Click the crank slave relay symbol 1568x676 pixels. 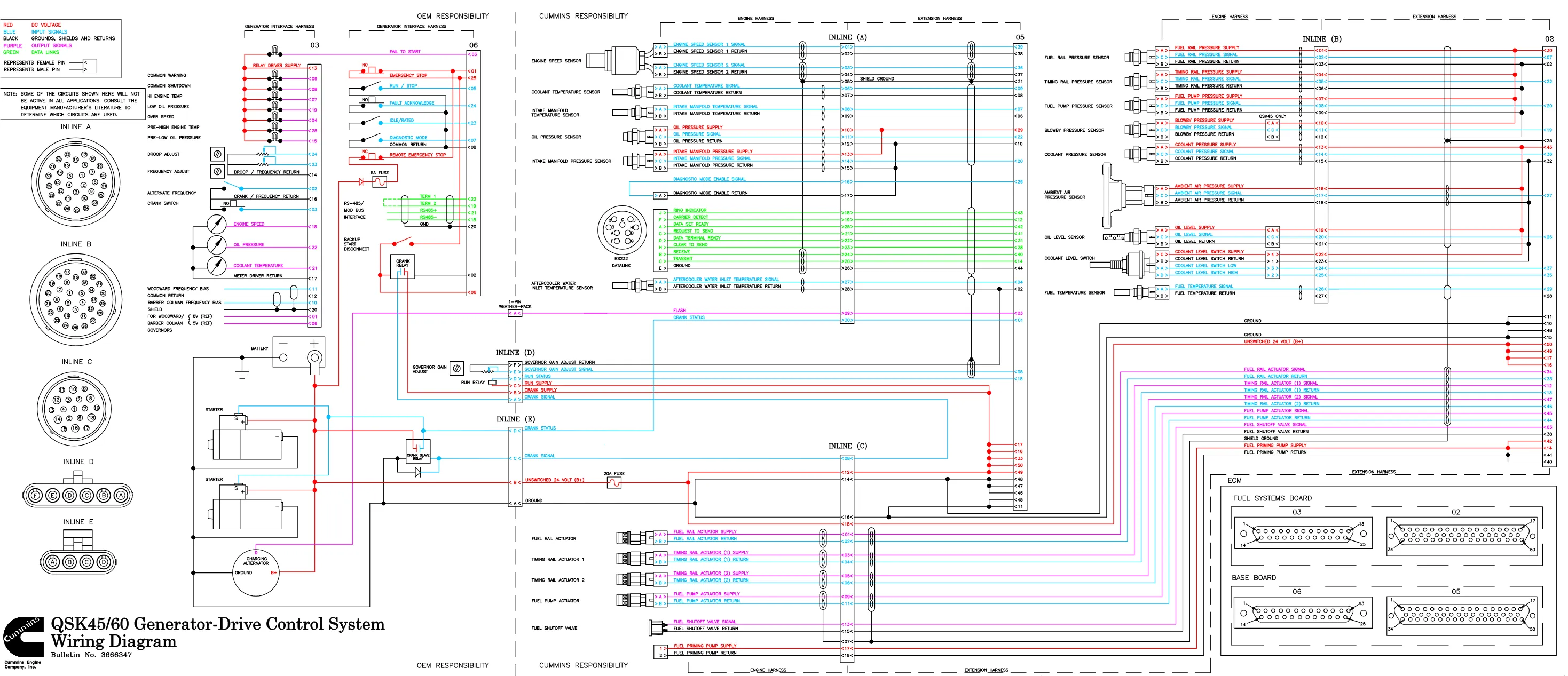tap(417, 452)
